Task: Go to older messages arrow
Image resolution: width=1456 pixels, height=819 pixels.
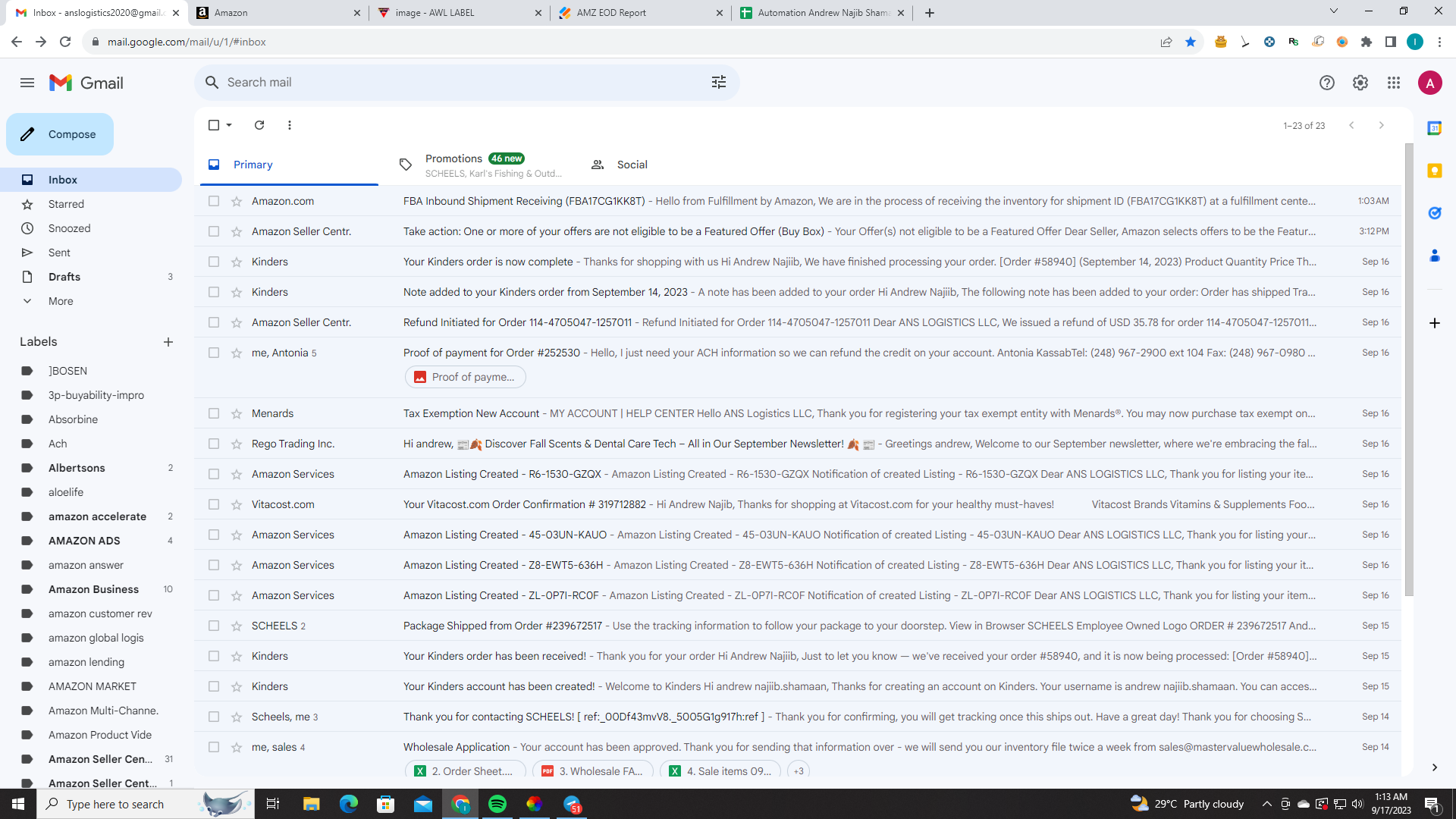Action: coord(1382,125)
